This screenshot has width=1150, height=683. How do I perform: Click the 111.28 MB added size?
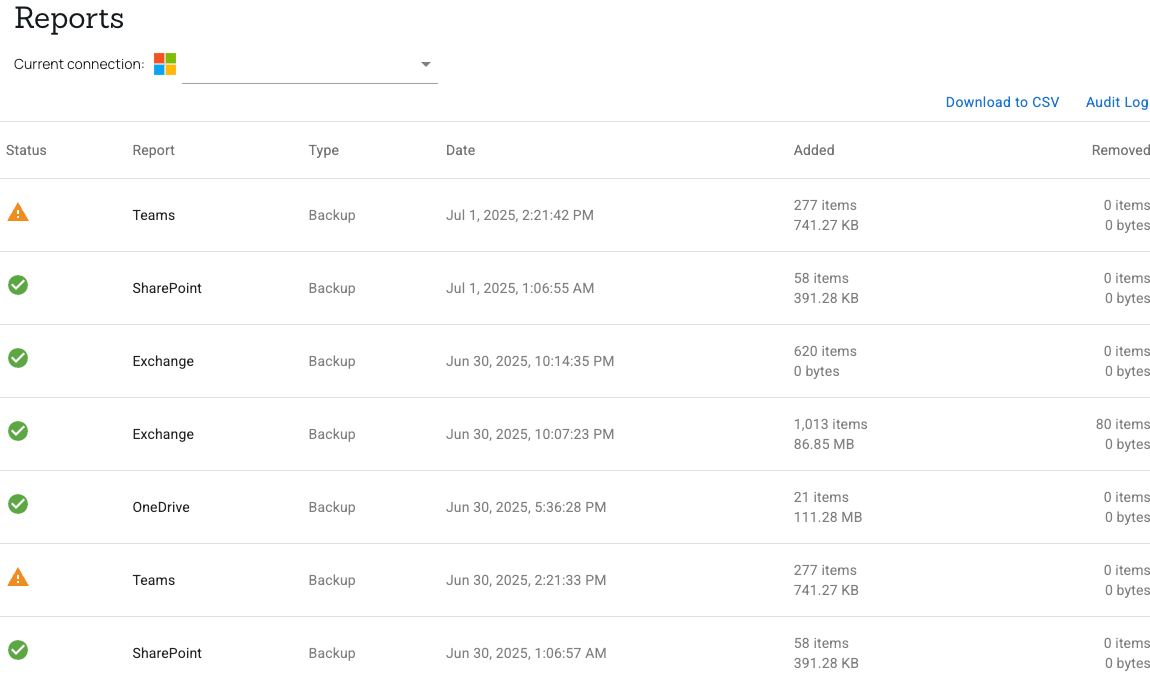[828, 517]
